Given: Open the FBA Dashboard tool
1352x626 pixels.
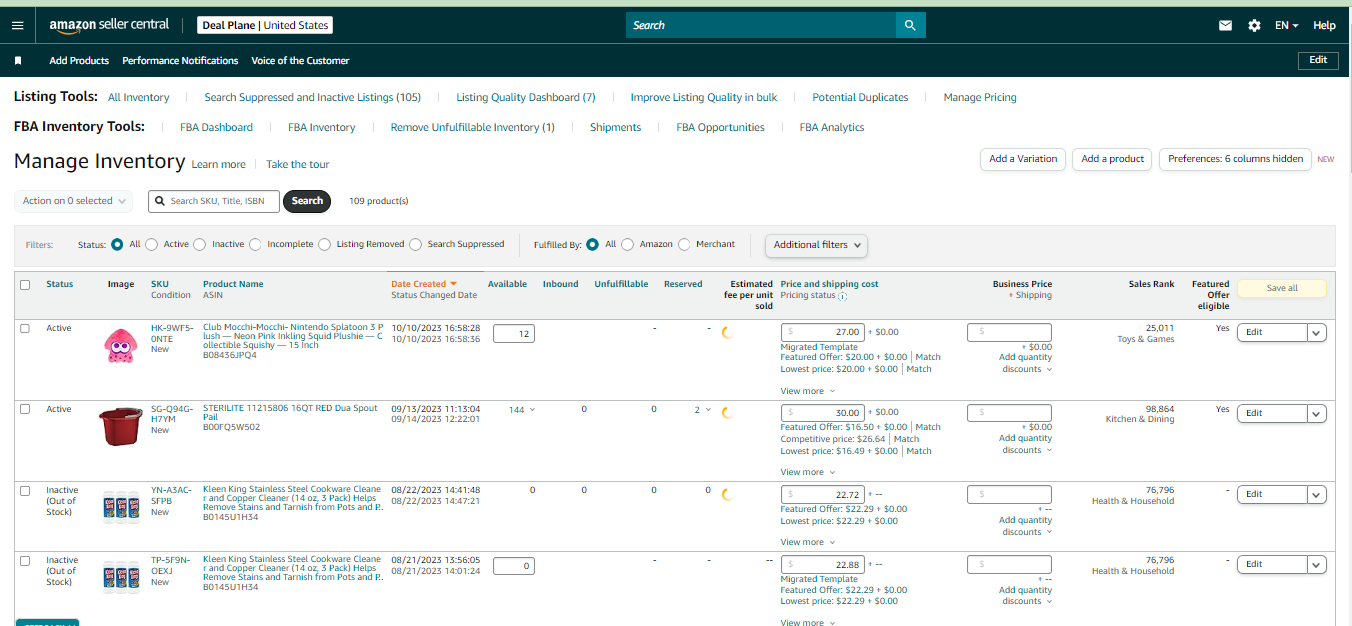Looking at the screenshot, I should tap(216, 128).
